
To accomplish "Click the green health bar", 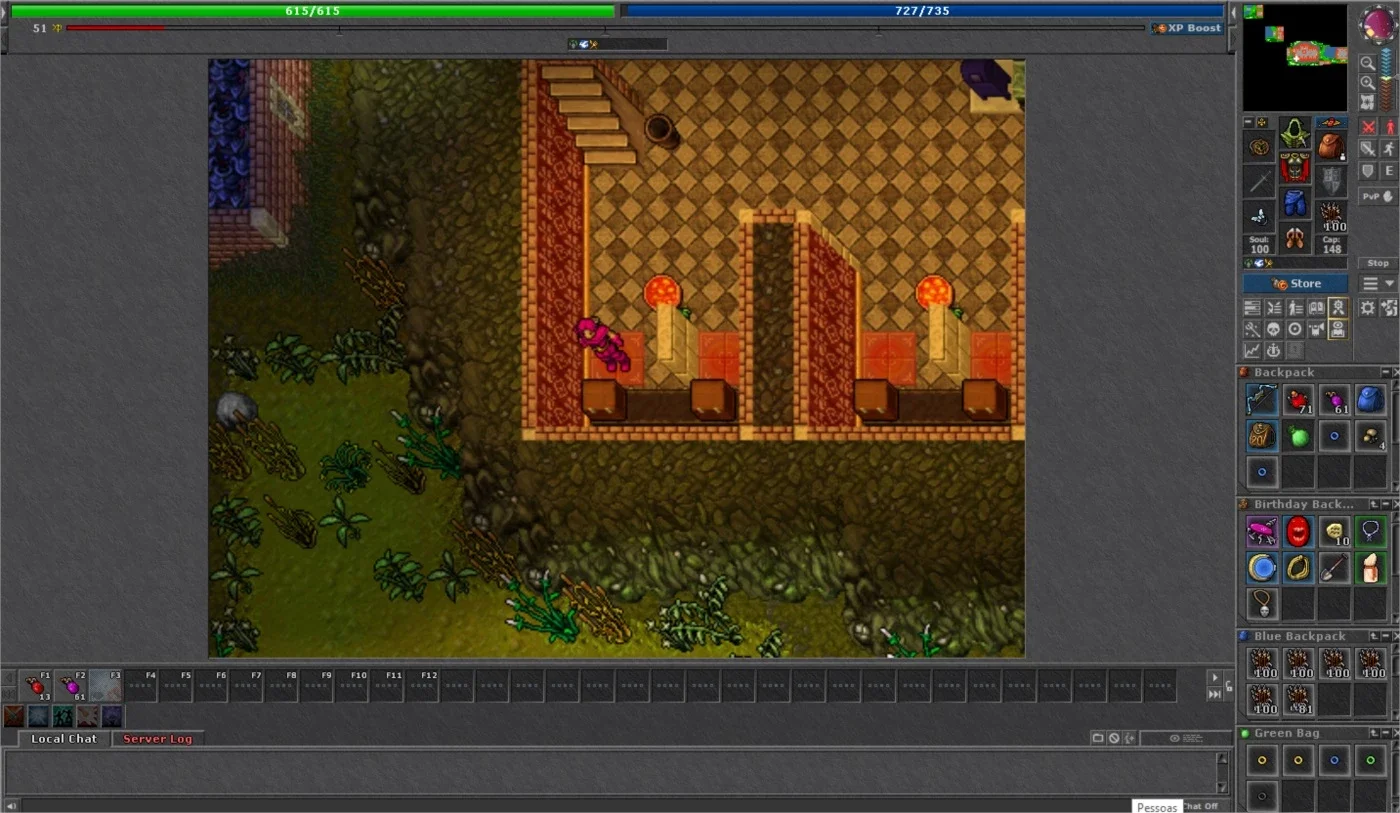I will 313,11.
